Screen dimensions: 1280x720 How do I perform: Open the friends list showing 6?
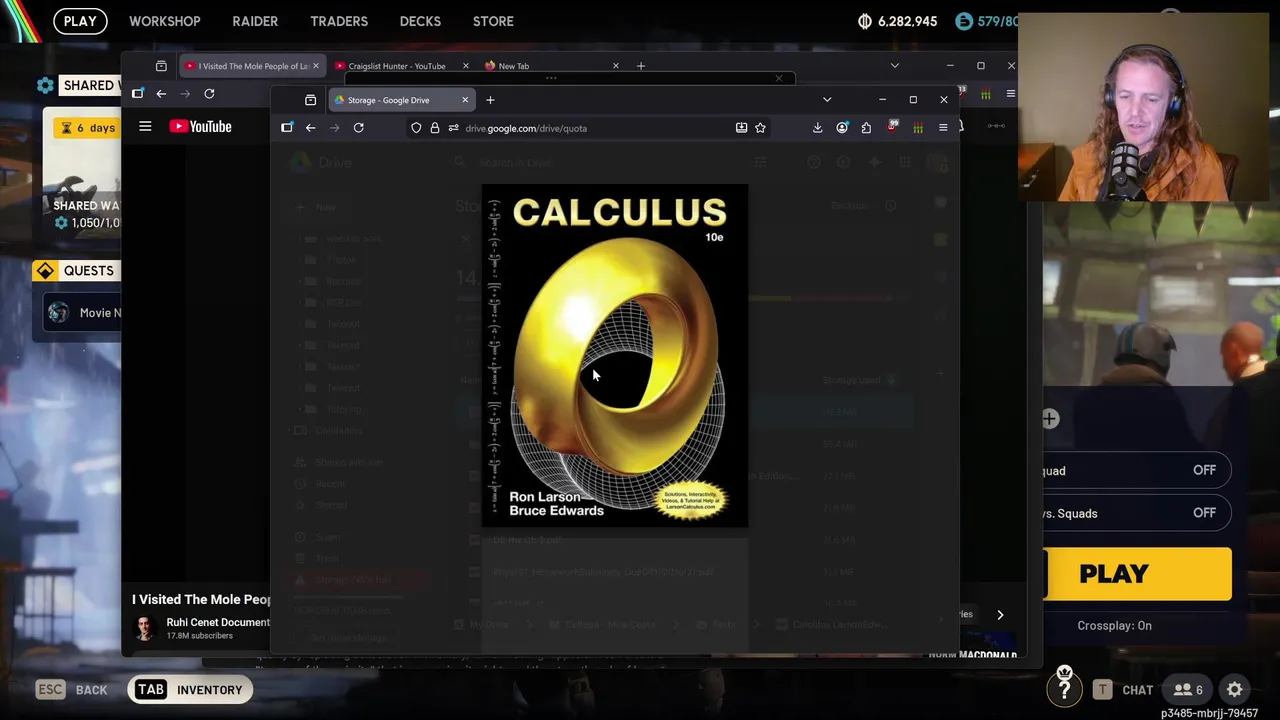1188,690
